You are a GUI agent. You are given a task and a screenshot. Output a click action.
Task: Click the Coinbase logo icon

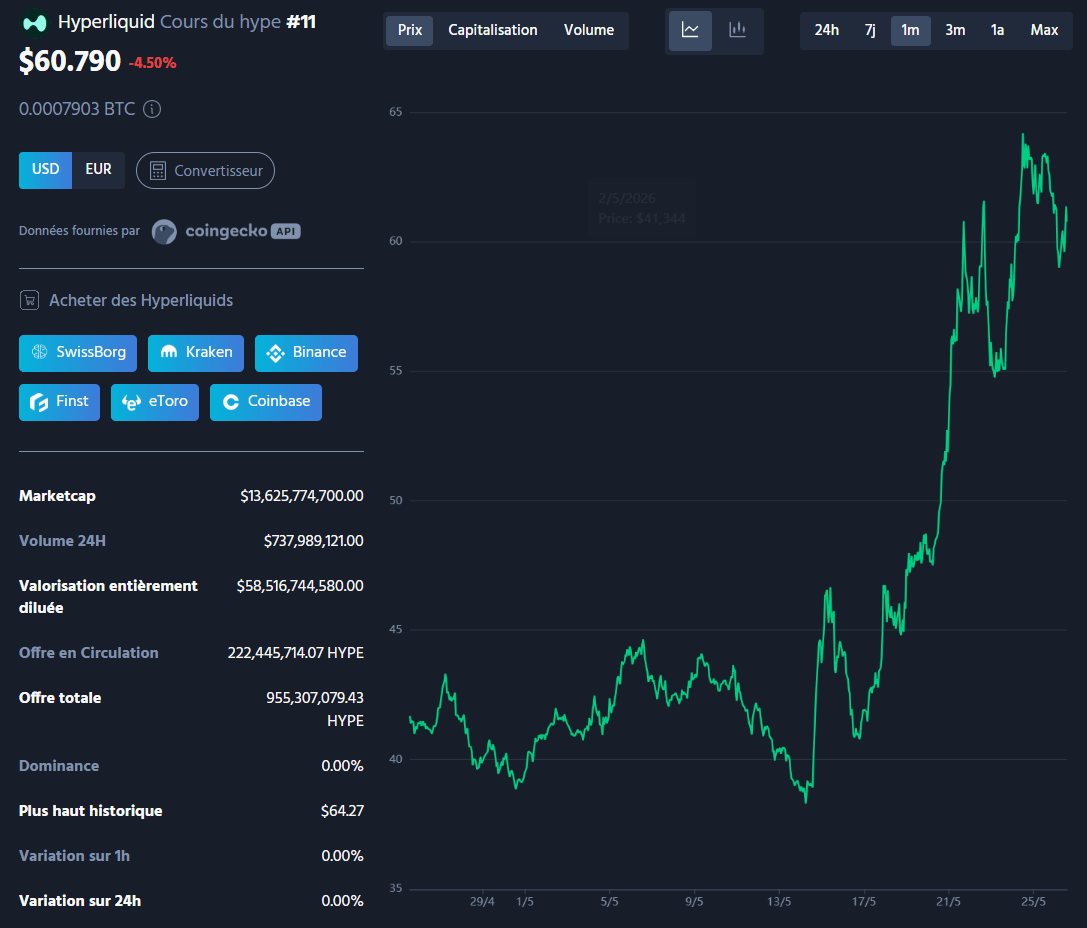[231, 402]
